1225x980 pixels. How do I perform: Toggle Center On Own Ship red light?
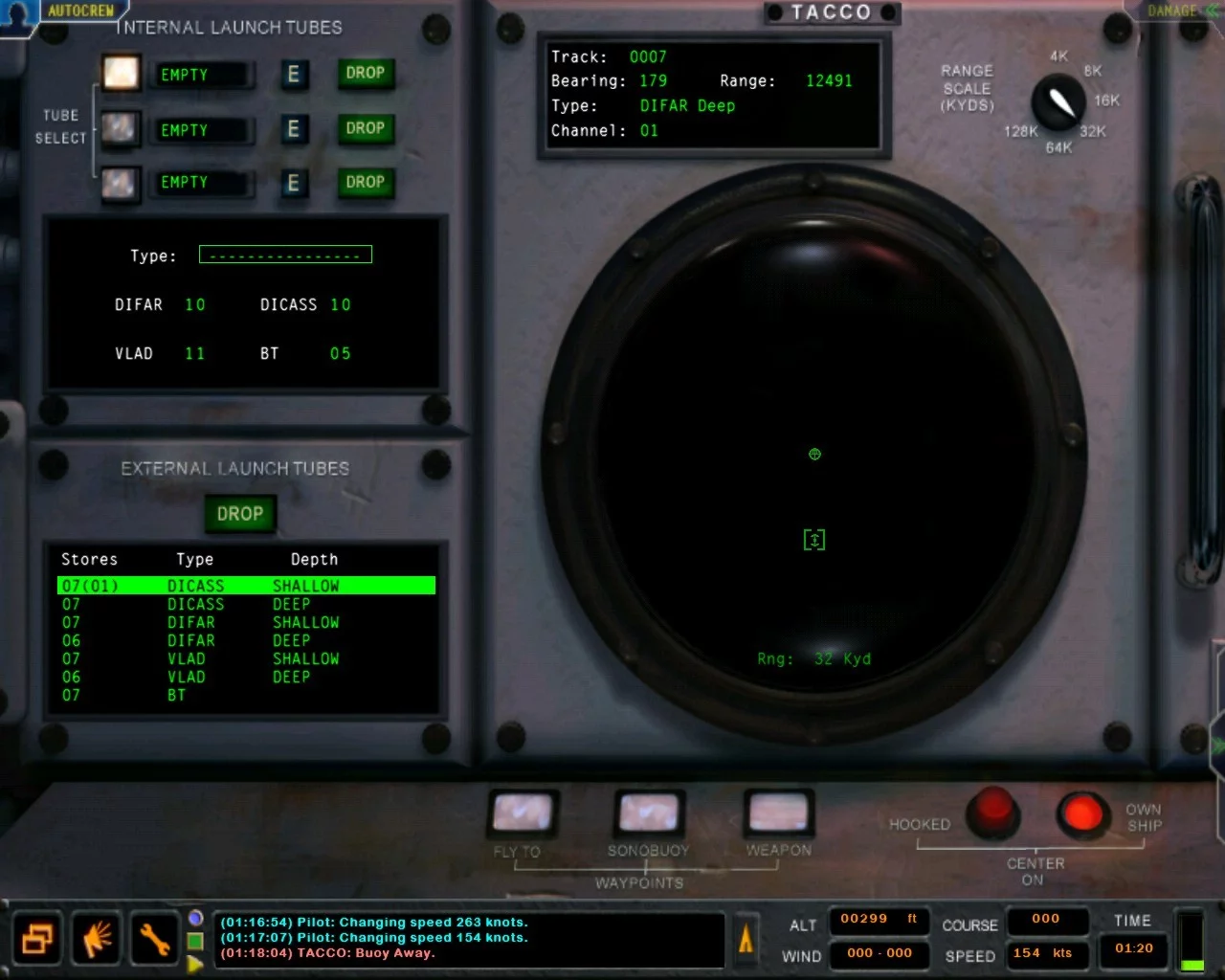[1082, 813]
